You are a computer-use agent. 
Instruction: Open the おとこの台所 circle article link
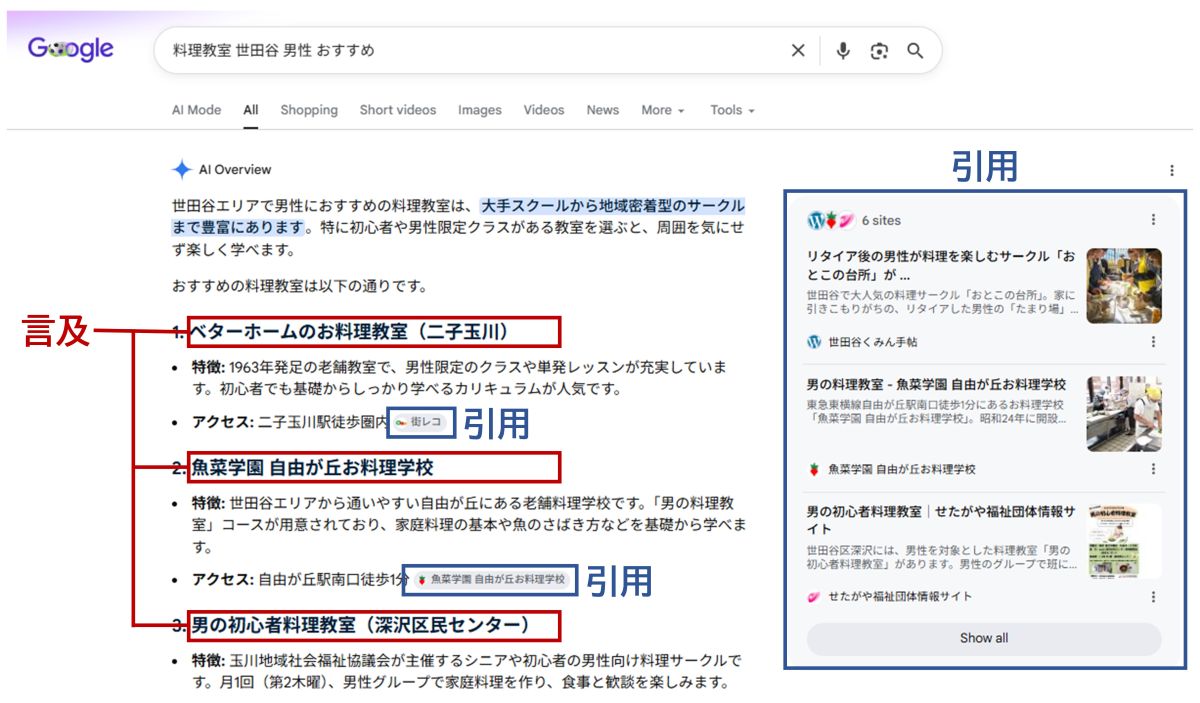click(x=941, y=265)
